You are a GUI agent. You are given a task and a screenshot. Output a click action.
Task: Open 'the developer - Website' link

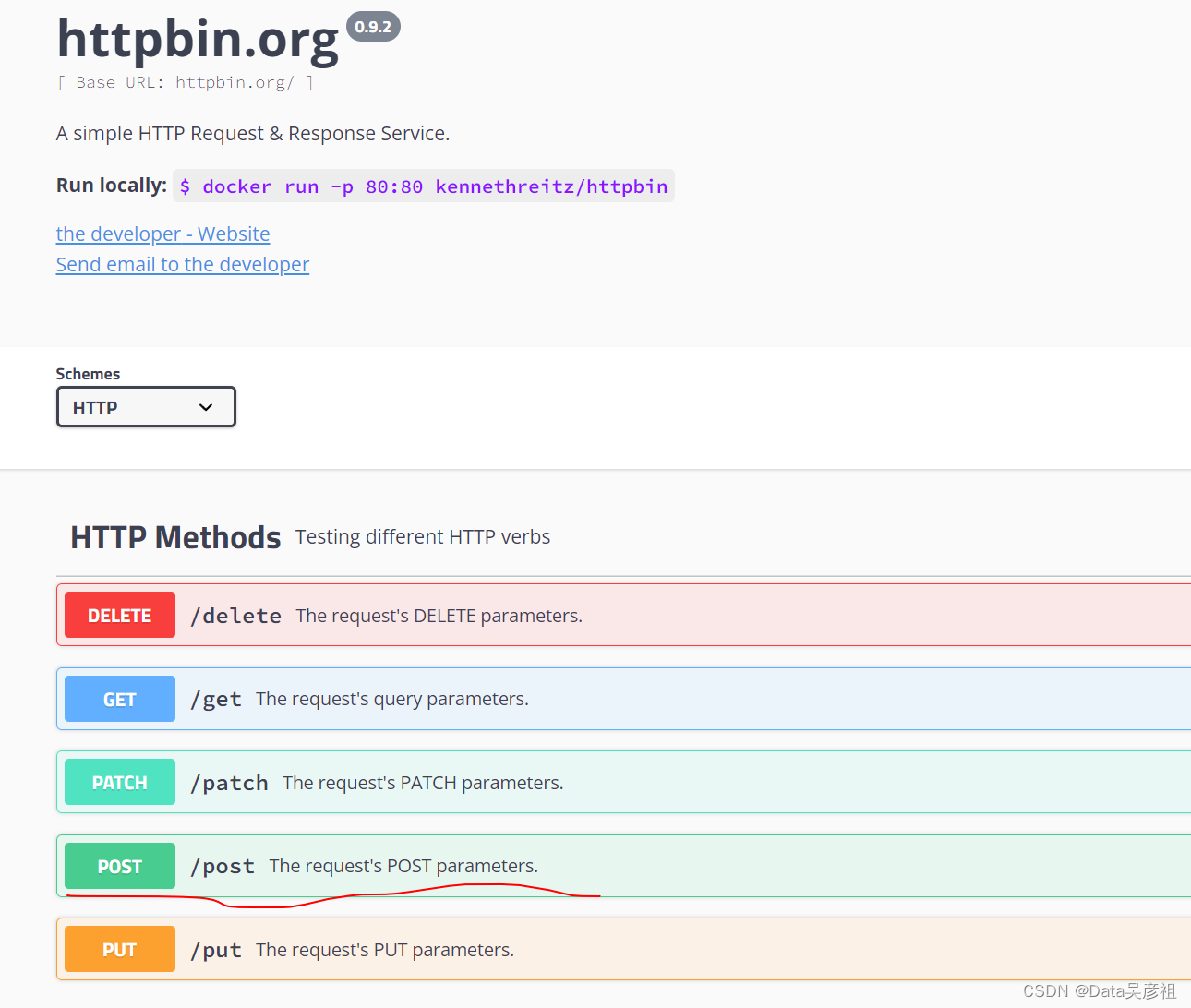click(162, 234)
